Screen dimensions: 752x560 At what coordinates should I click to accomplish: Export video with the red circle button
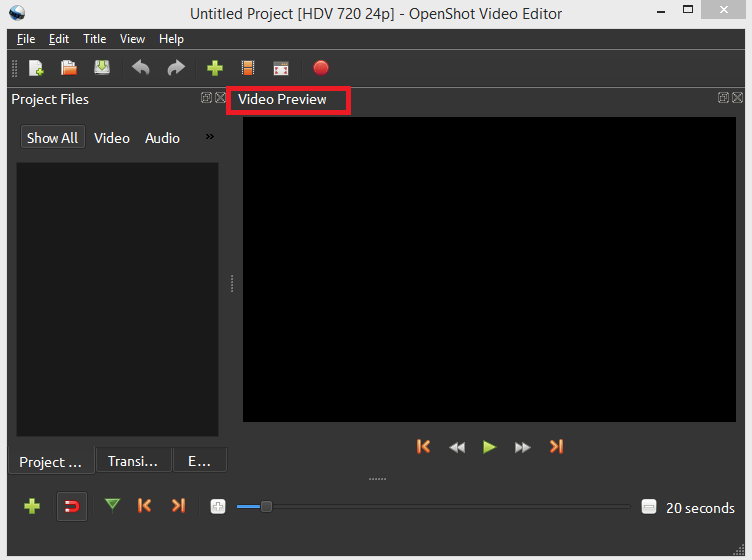[x=321, y=68]
